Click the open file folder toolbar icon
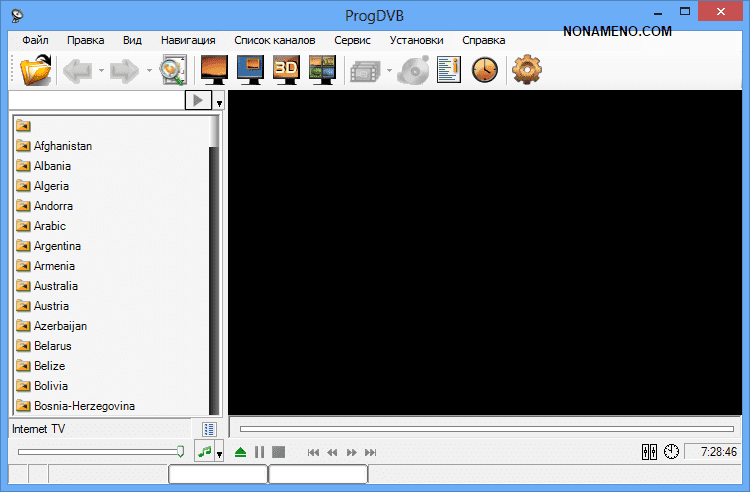This screenshot has width=750, height=492. pyautogui.click(x=35, y=70)
